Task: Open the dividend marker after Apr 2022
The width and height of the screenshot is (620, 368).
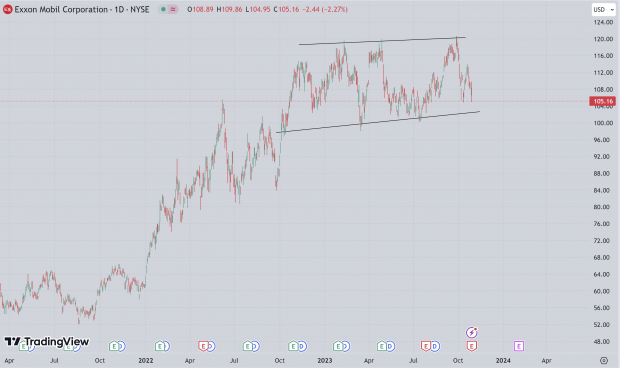Action: [x=211, y=347]
